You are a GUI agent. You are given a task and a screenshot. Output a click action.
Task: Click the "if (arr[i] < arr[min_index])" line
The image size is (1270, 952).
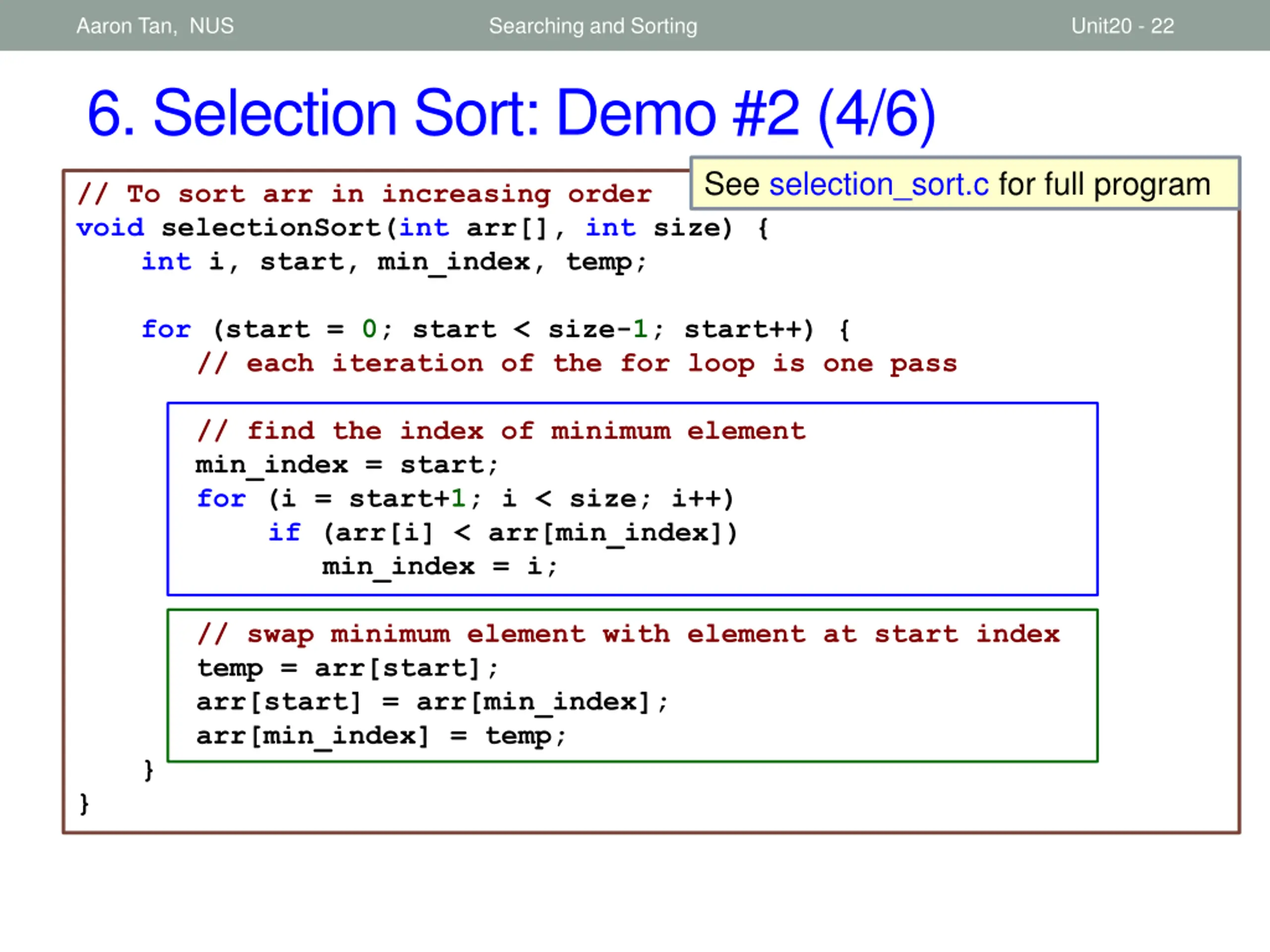(x=503, y=533)
